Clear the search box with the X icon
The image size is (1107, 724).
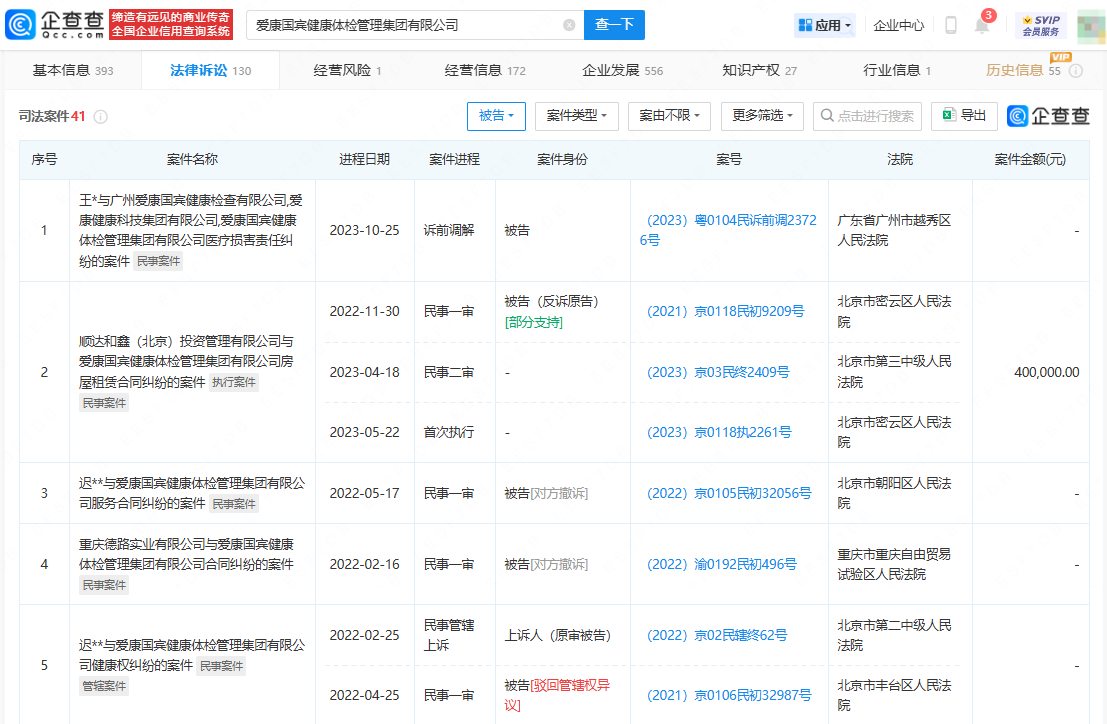coord(569,25)
